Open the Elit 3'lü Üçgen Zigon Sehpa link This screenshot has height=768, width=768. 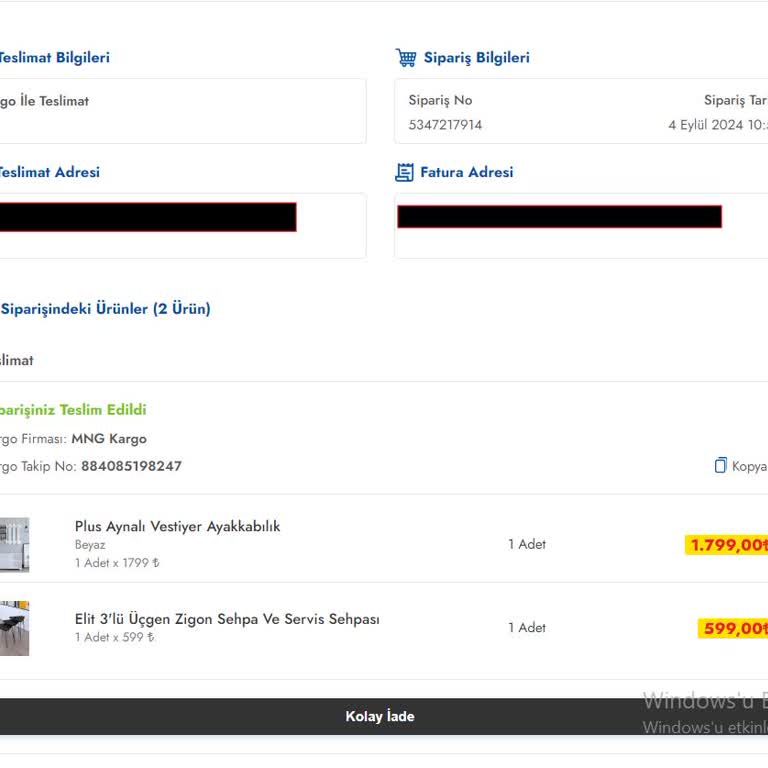tap(227, 619)
